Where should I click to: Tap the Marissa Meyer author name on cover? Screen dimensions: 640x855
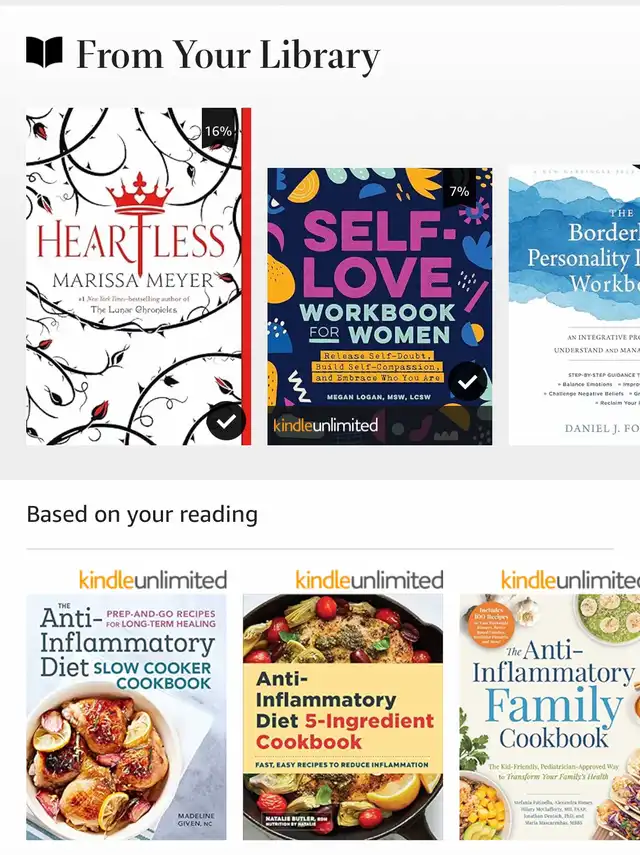[x=133, y=281]
